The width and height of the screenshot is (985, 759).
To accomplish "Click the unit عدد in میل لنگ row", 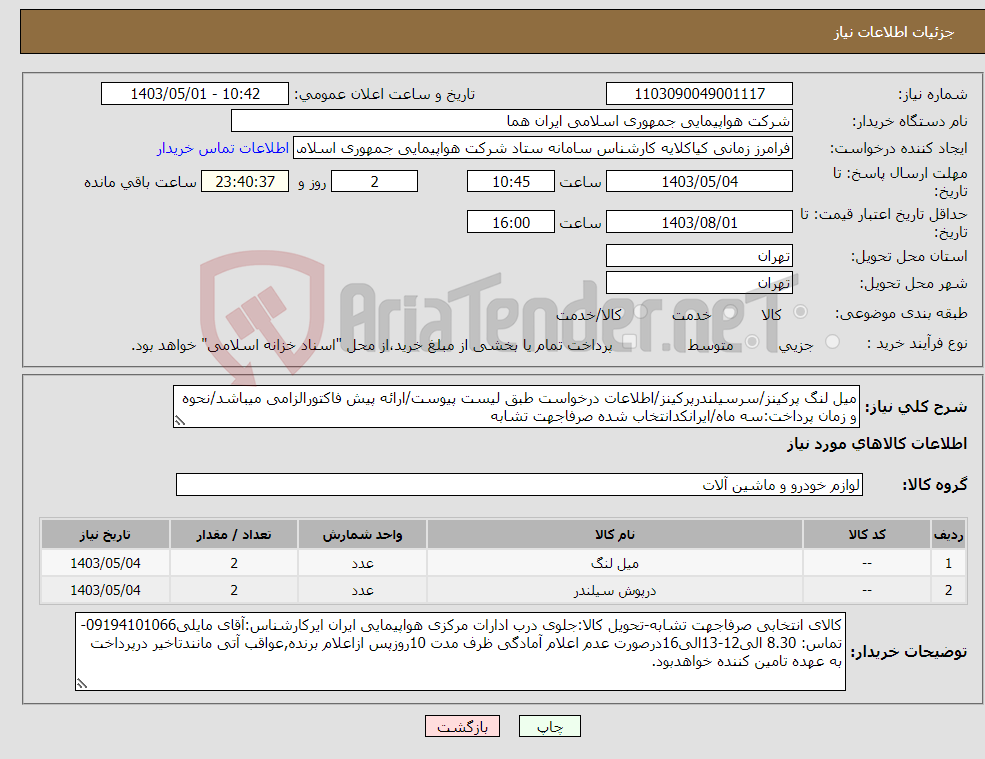I will (x=362, y=563).
